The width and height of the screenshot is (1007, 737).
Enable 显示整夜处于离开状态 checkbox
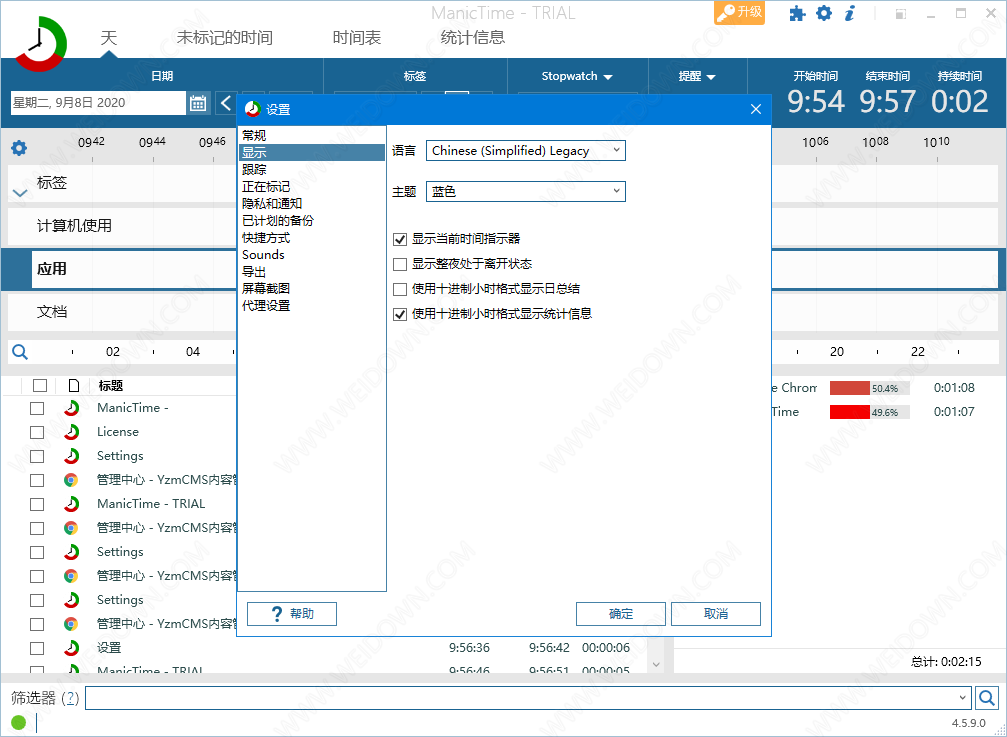400,264
